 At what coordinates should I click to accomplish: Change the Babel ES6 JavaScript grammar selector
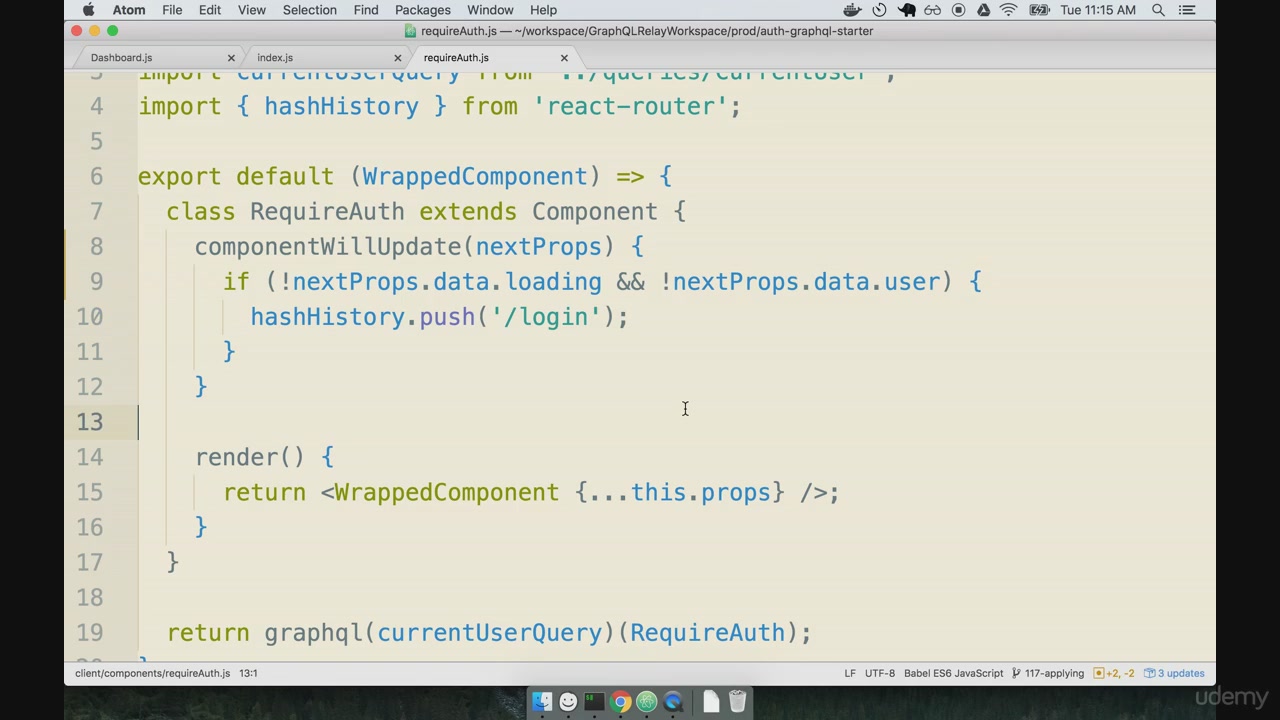pos(953,673)
